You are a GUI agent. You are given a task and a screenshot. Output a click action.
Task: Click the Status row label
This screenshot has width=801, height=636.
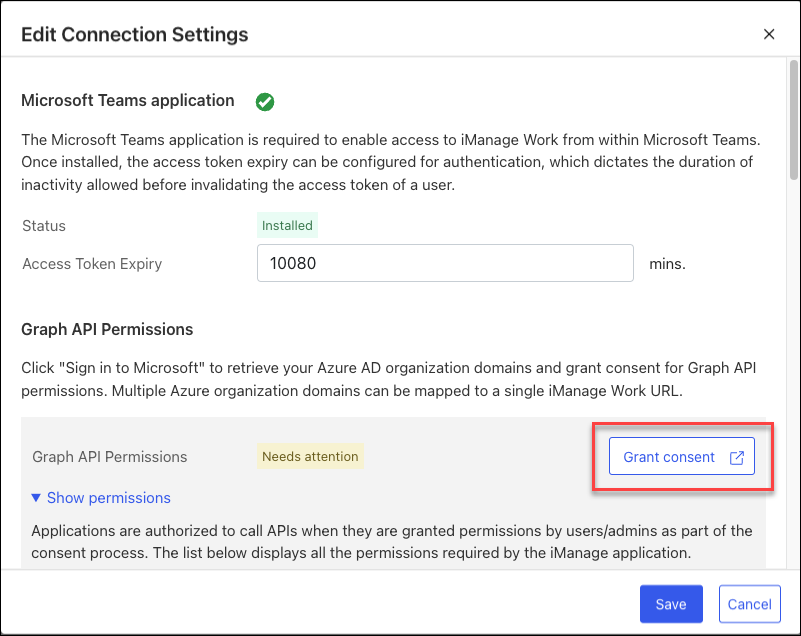(x=43, y=225)
